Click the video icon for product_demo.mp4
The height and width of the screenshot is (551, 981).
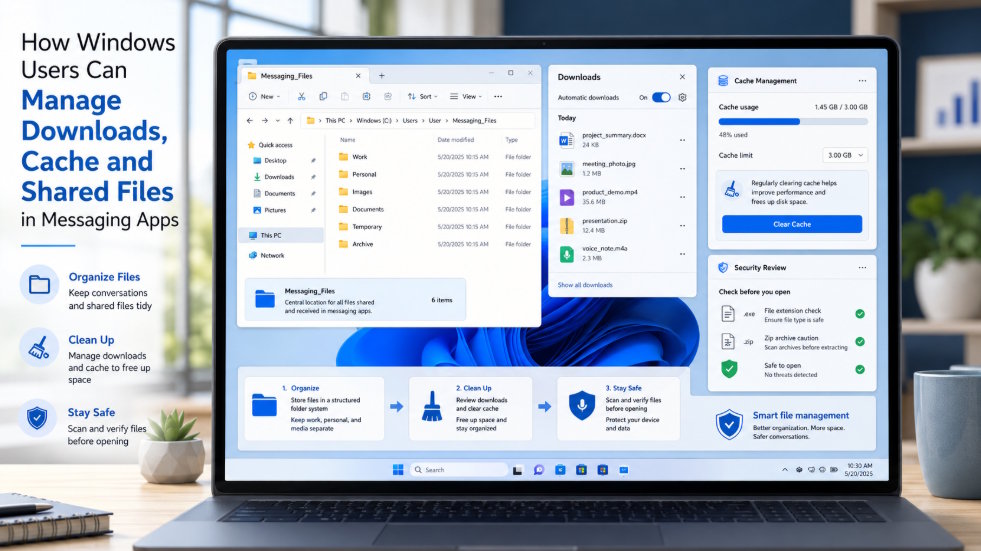pos(566,198)
